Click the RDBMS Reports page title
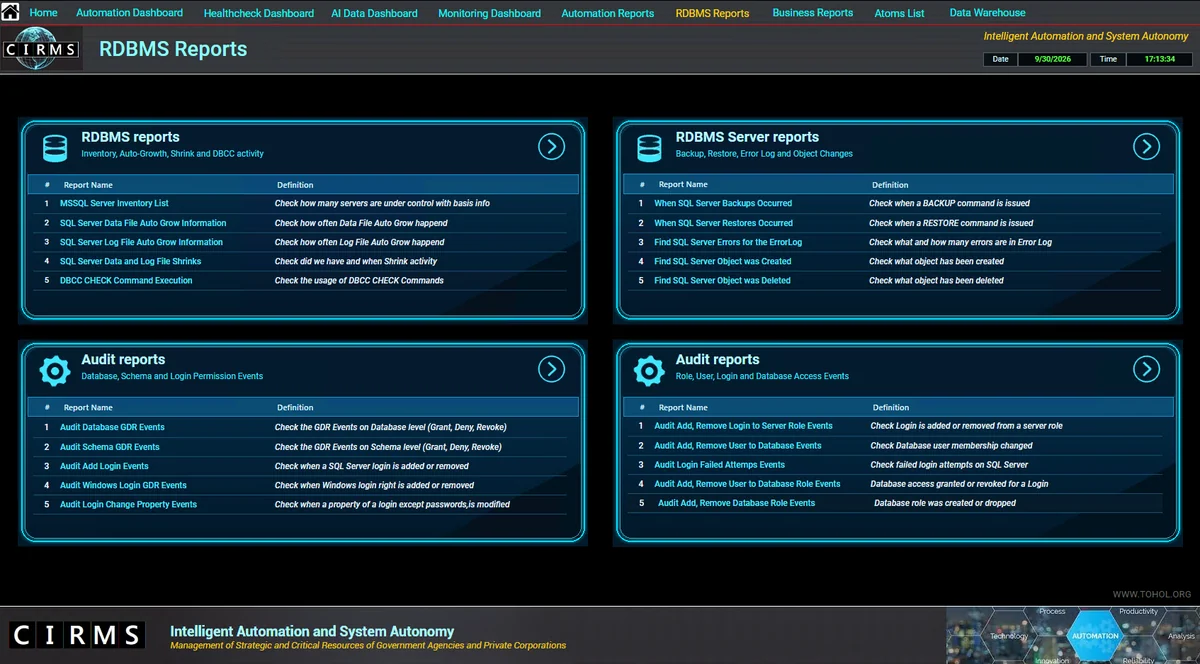Screen dimensions: 1200x664 tap(173, 49)
